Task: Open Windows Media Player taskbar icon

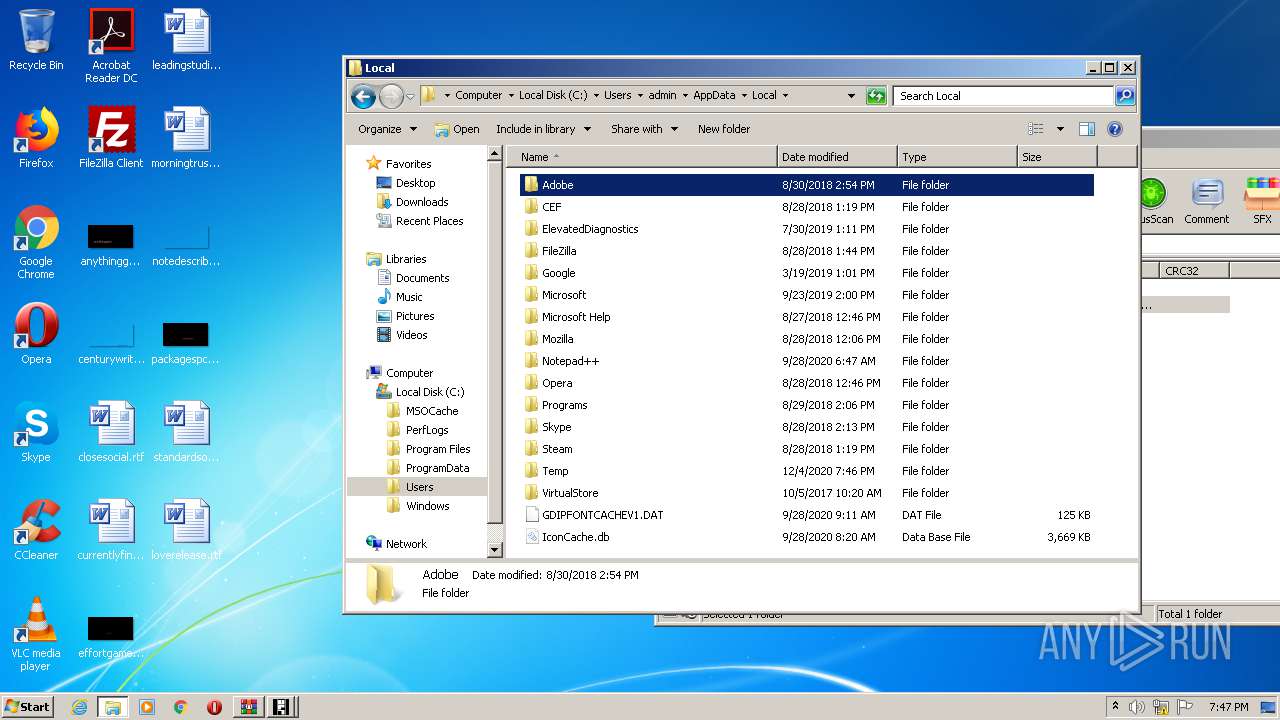Action: point(147,707)
